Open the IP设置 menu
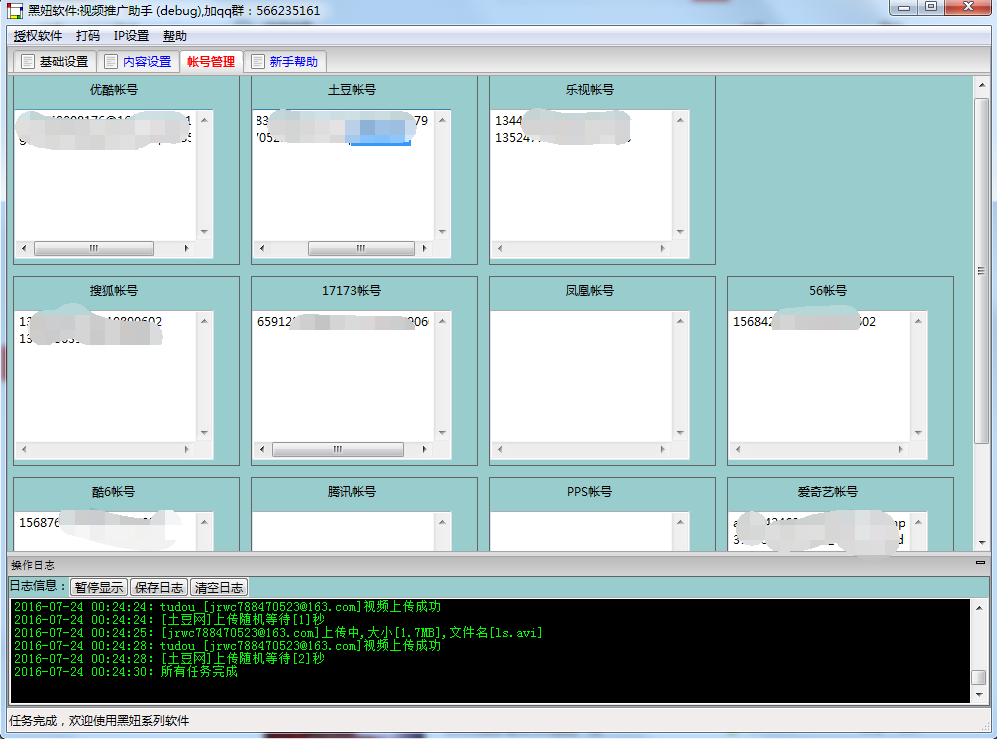Image resolution: width=997 pixels, height=739 pixels. [131, 36]
